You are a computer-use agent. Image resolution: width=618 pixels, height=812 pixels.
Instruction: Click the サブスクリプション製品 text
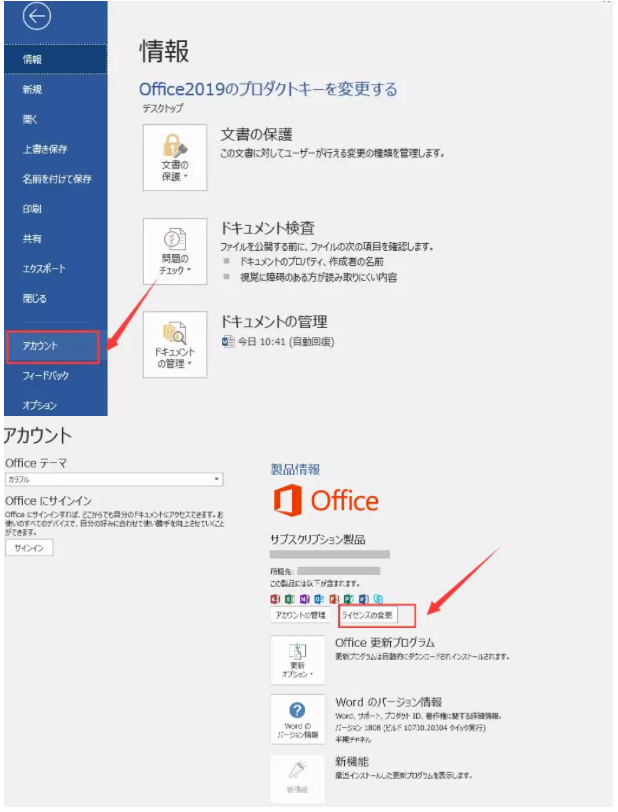[318, 540]
